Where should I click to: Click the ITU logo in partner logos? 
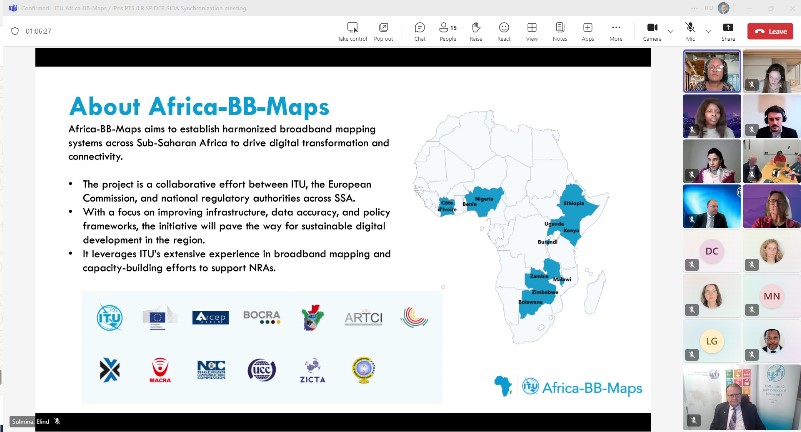click(110, 317)
